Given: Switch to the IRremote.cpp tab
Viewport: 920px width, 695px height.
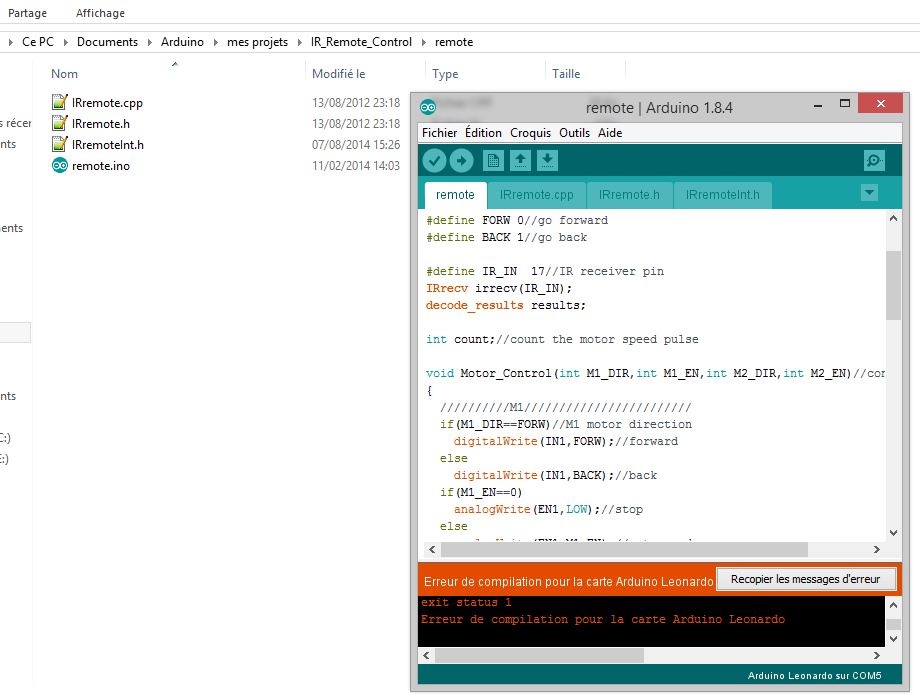Looking at the screenshot, I should pyautogui.click(x=536, y=195).
